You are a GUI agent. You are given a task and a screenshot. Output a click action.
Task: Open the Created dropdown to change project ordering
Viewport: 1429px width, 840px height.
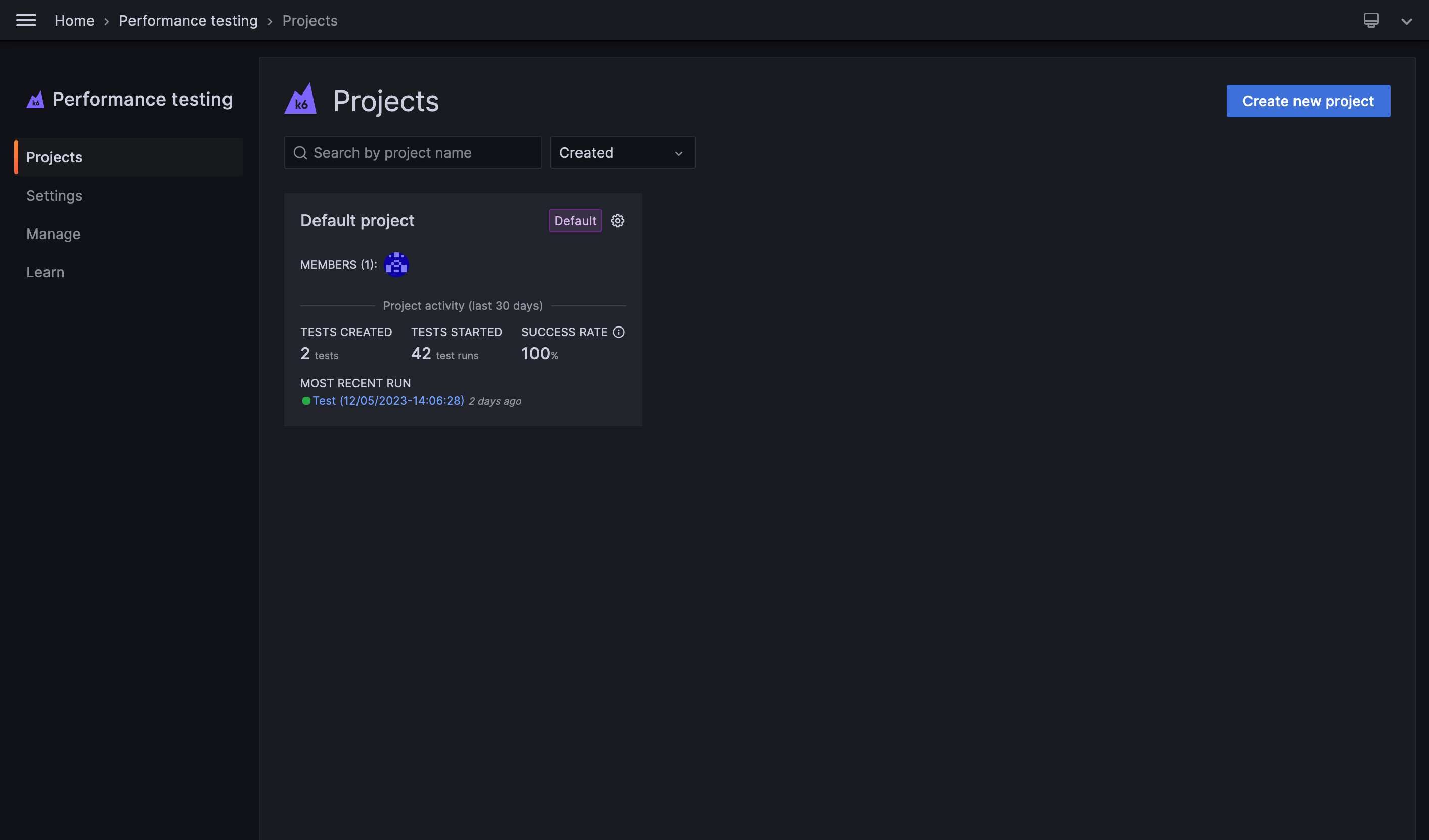622,153
